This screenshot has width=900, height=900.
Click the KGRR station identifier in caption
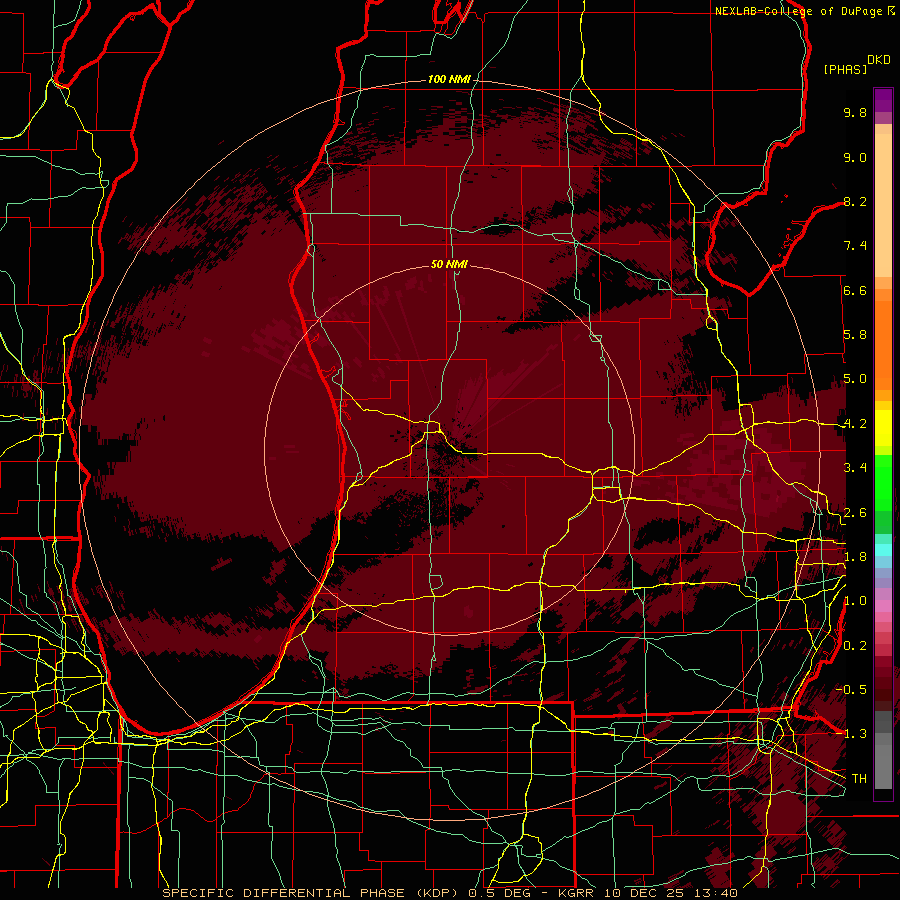576,893
